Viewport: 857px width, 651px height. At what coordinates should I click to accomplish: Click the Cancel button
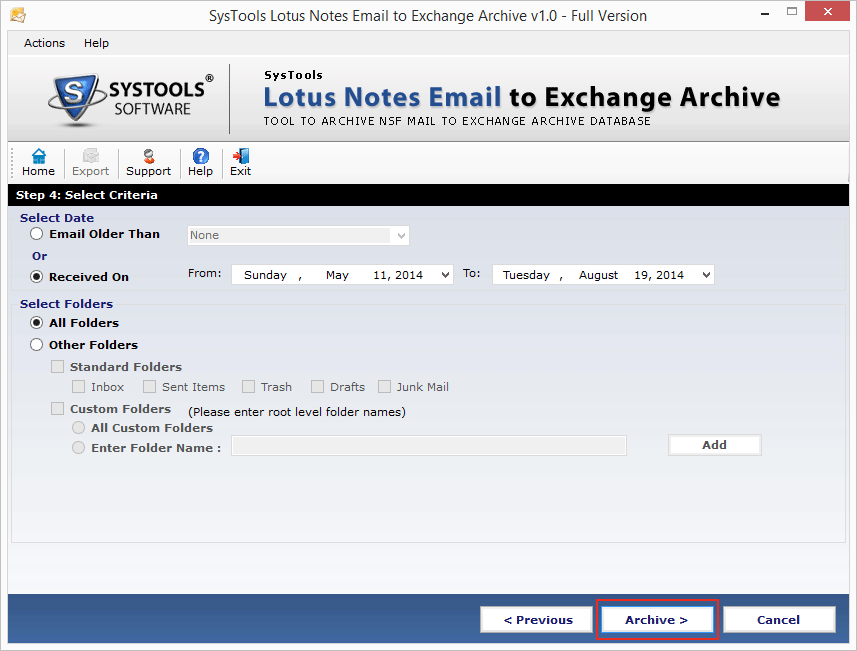tap(778, 620)
